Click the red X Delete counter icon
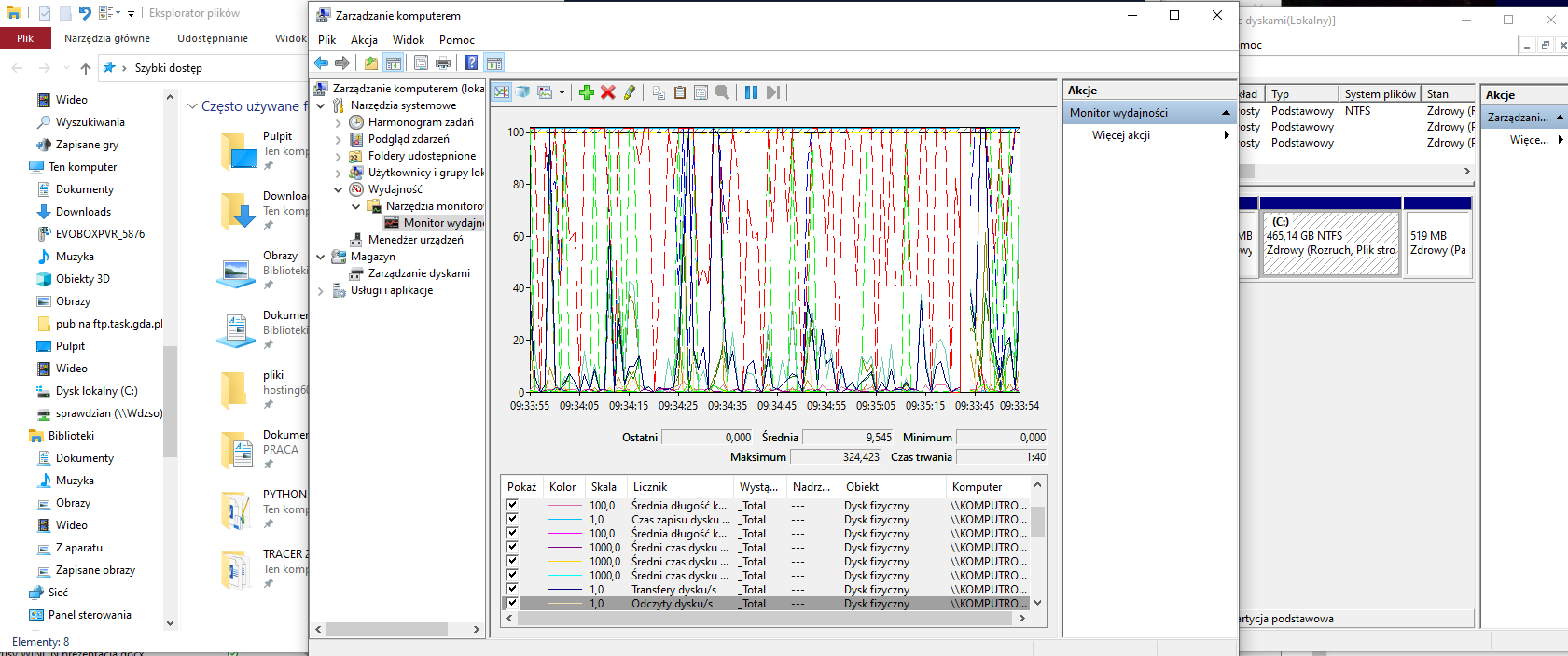 click(x=608, y=92)
